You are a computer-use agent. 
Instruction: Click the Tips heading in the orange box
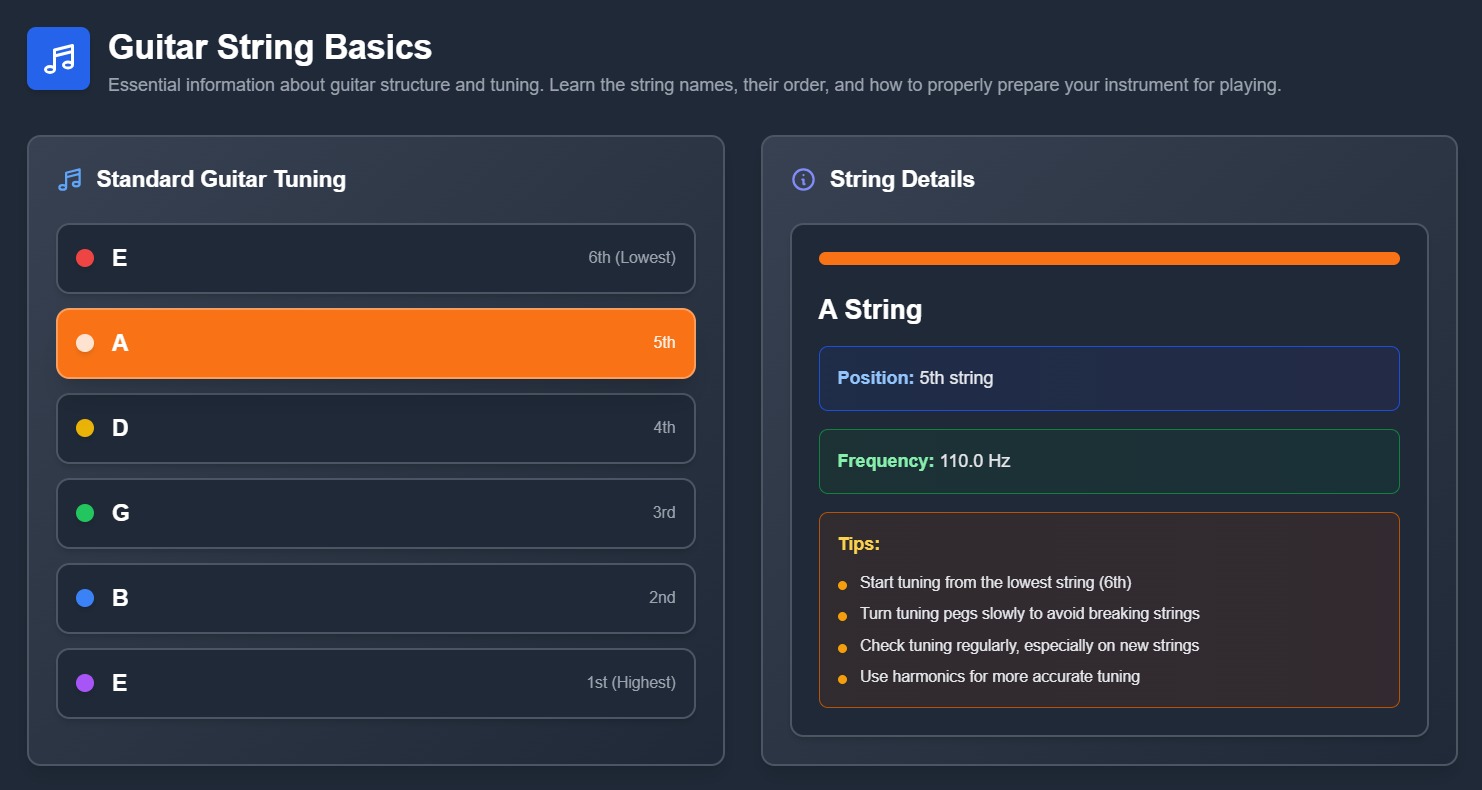point(859,544)
